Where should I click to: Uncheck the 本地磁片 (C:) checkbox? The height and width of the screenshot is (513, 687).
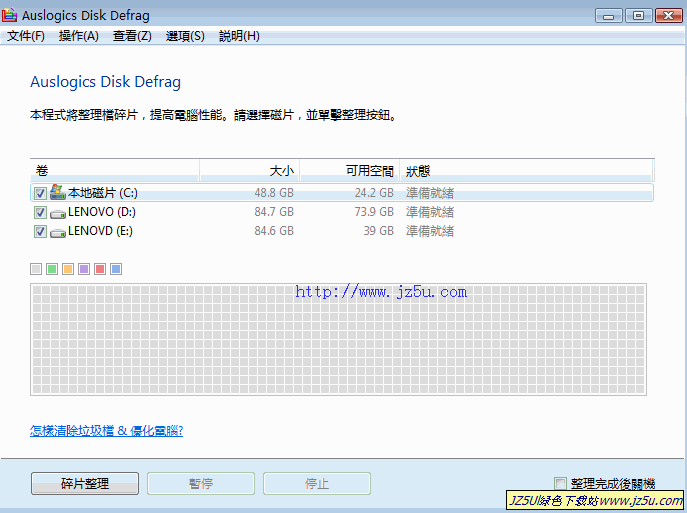click(x=40, y=193)
